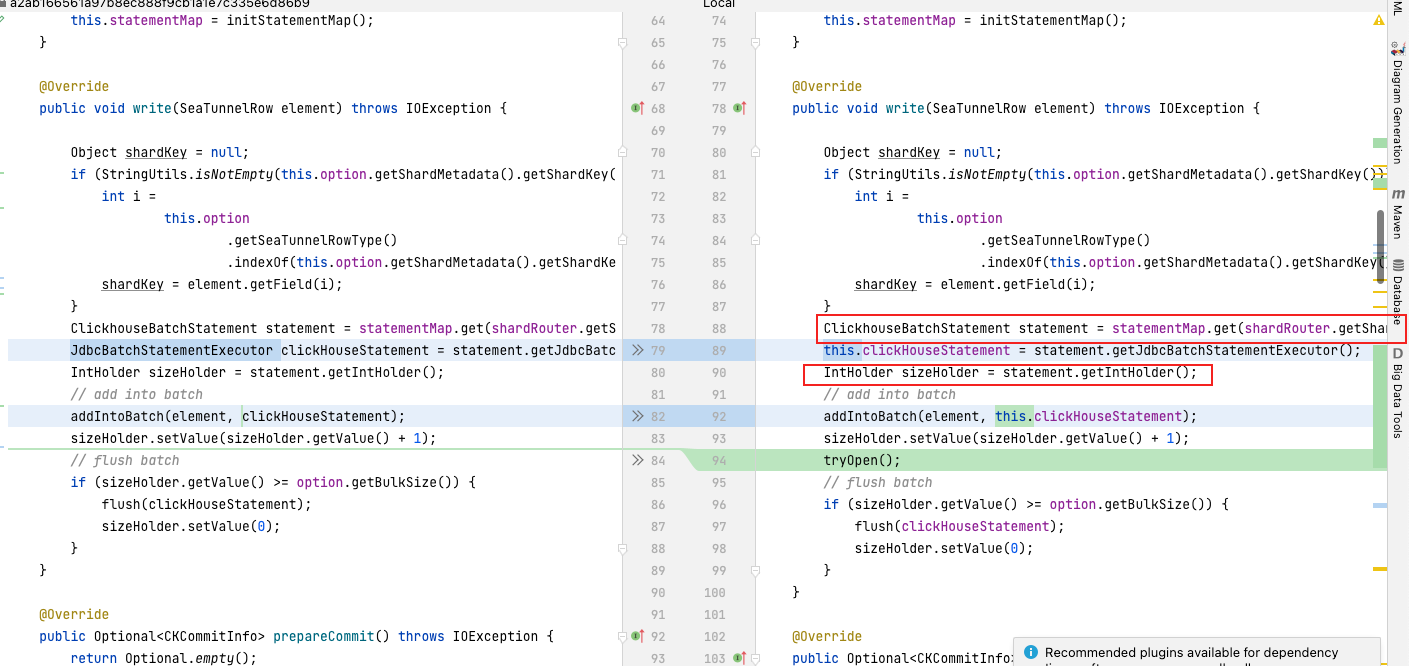Click the write method name in right pane
The image size is (1409, 666).
coord(905,108)
